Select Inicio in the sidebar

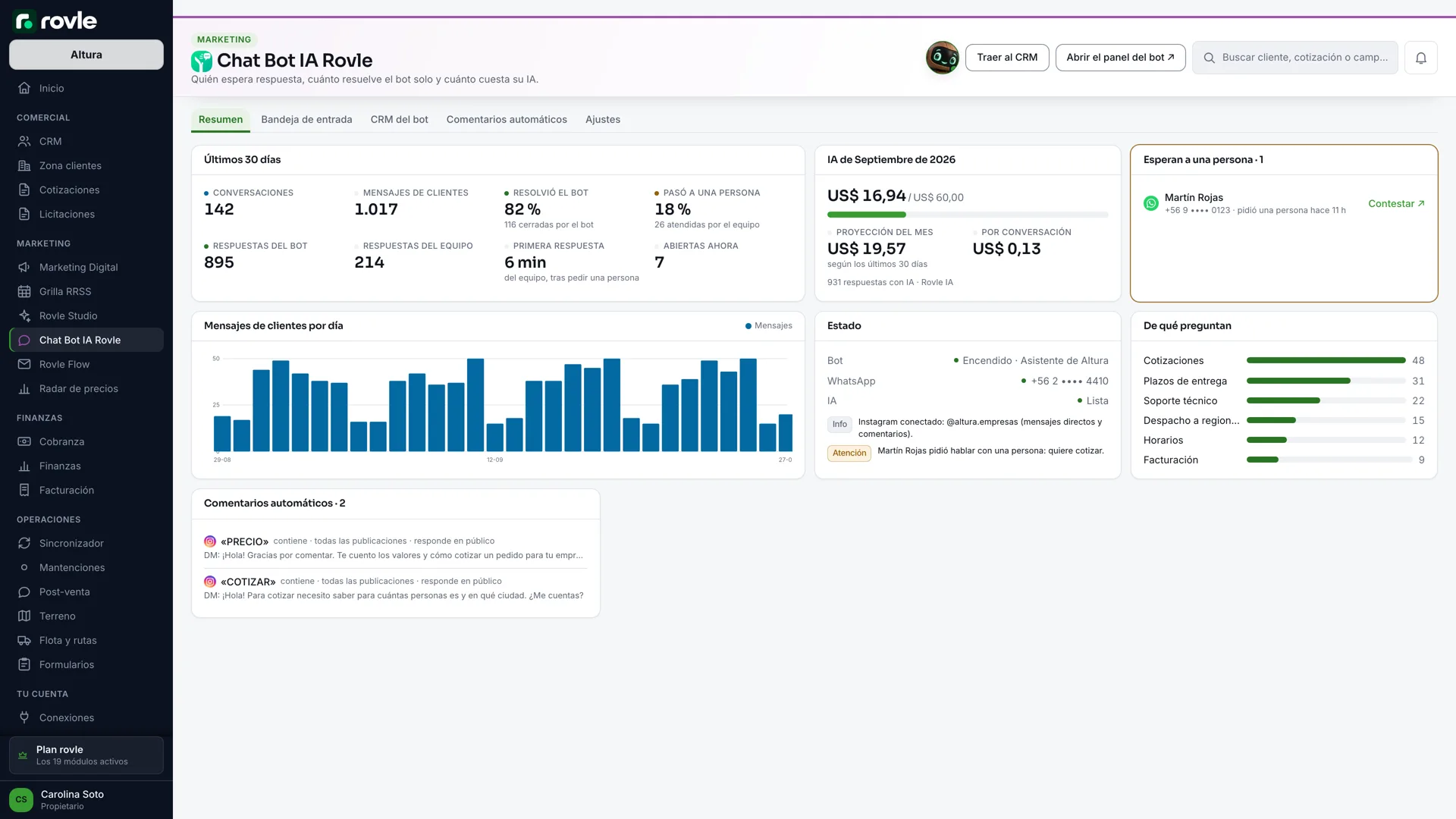86,88
